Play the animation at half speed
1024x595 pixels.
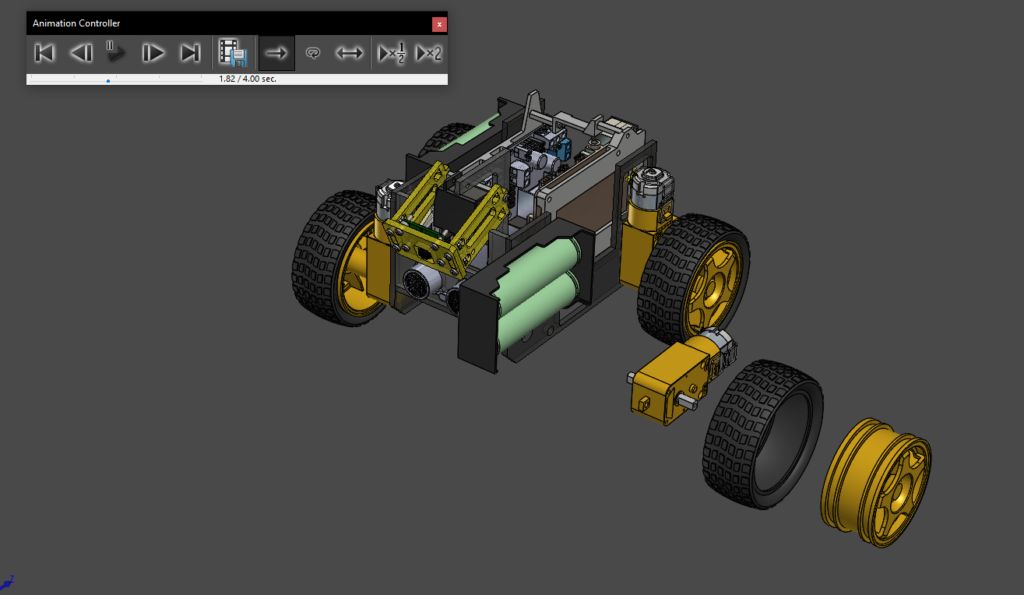390,53
